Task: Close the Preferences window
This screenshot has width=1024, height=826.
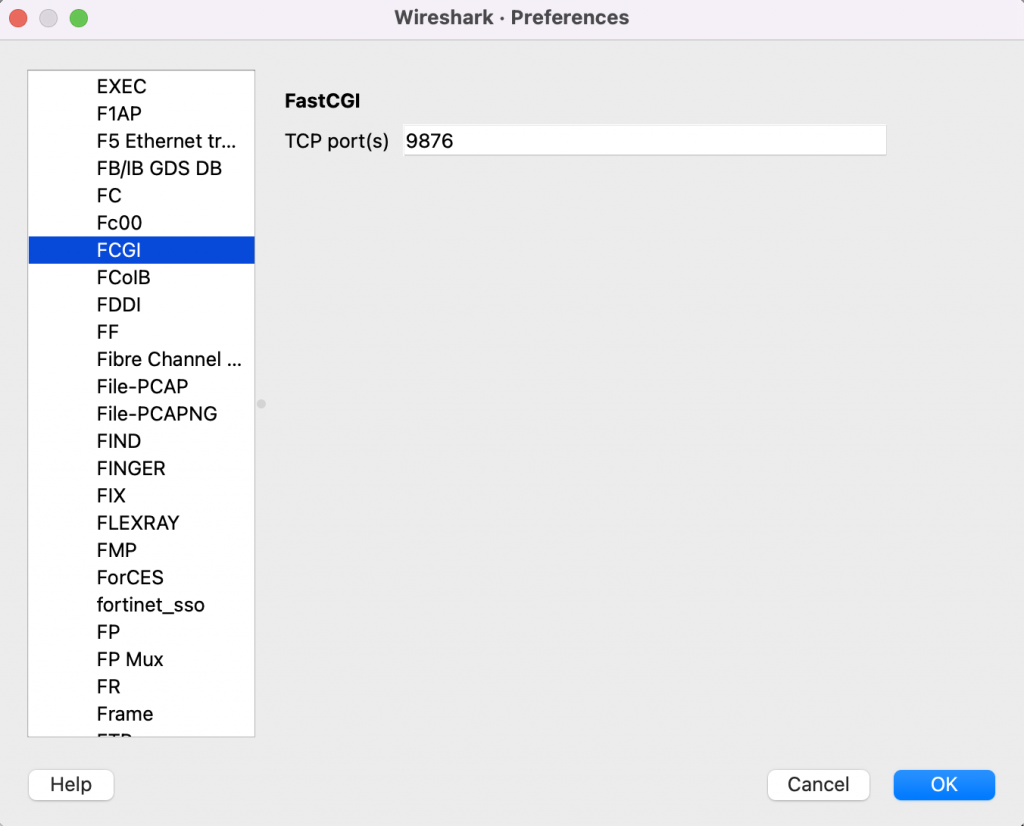Action: pyautogui.click(x=18, y=18)
